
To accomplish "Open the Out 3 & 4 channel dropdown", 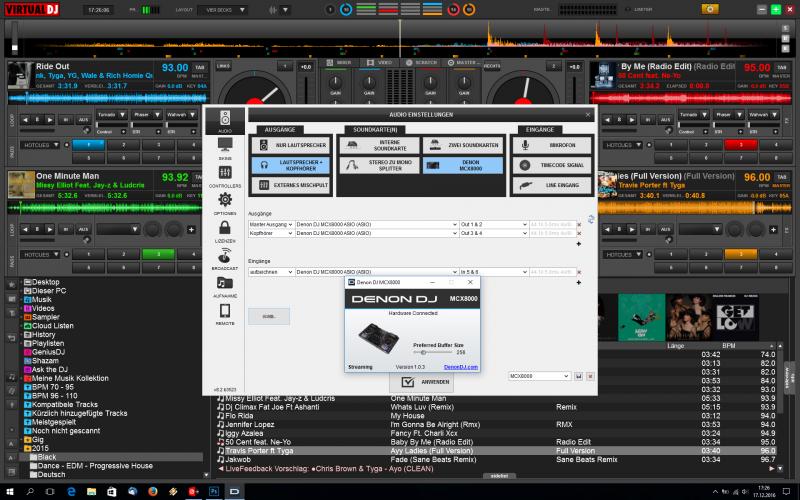I will (493, 233).
